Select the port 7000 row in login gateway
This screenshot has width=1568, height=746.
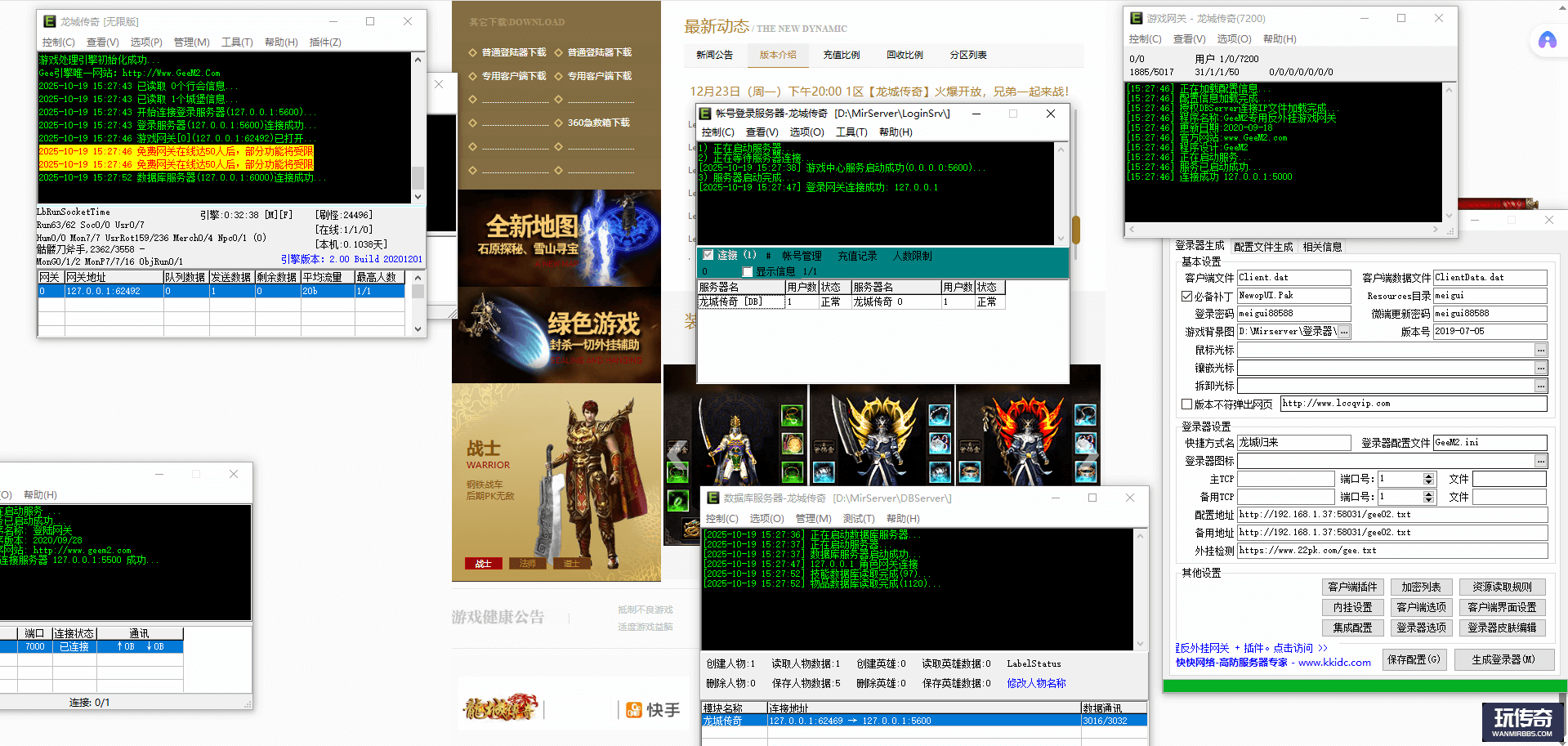[92, 646]
